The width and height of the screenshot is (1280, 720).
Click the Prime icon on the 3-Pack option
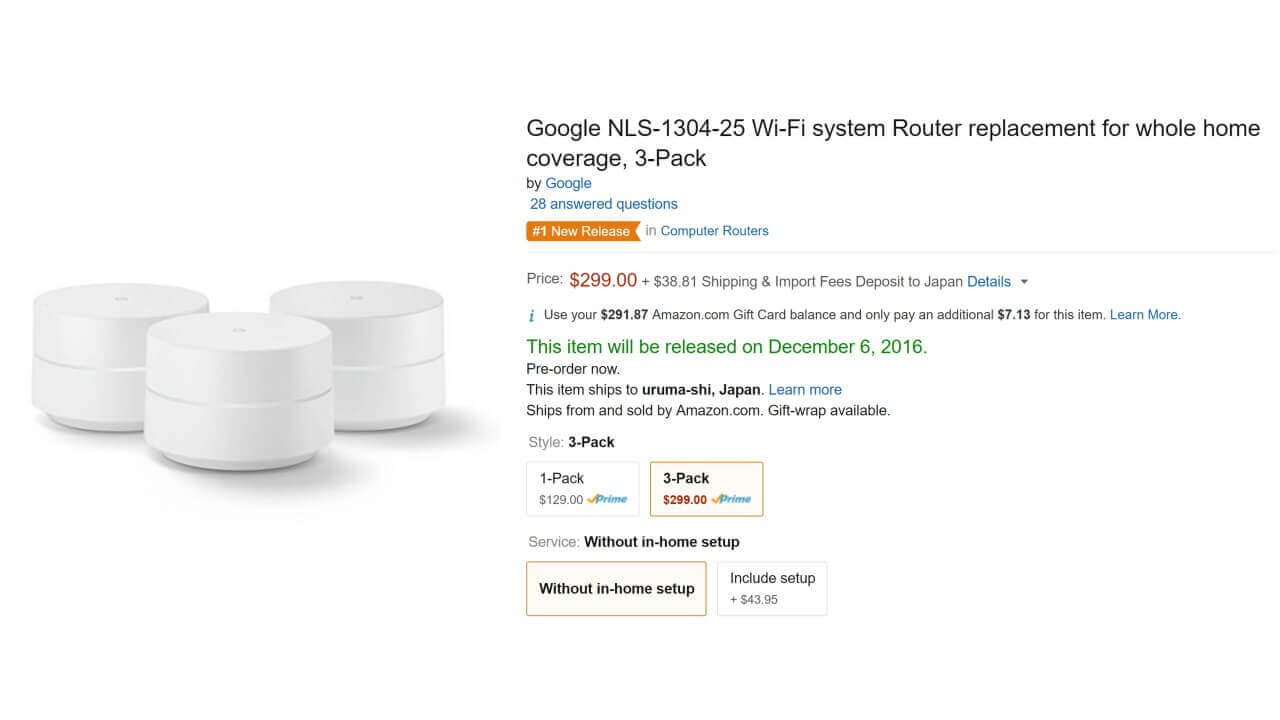tap(733, 500)
